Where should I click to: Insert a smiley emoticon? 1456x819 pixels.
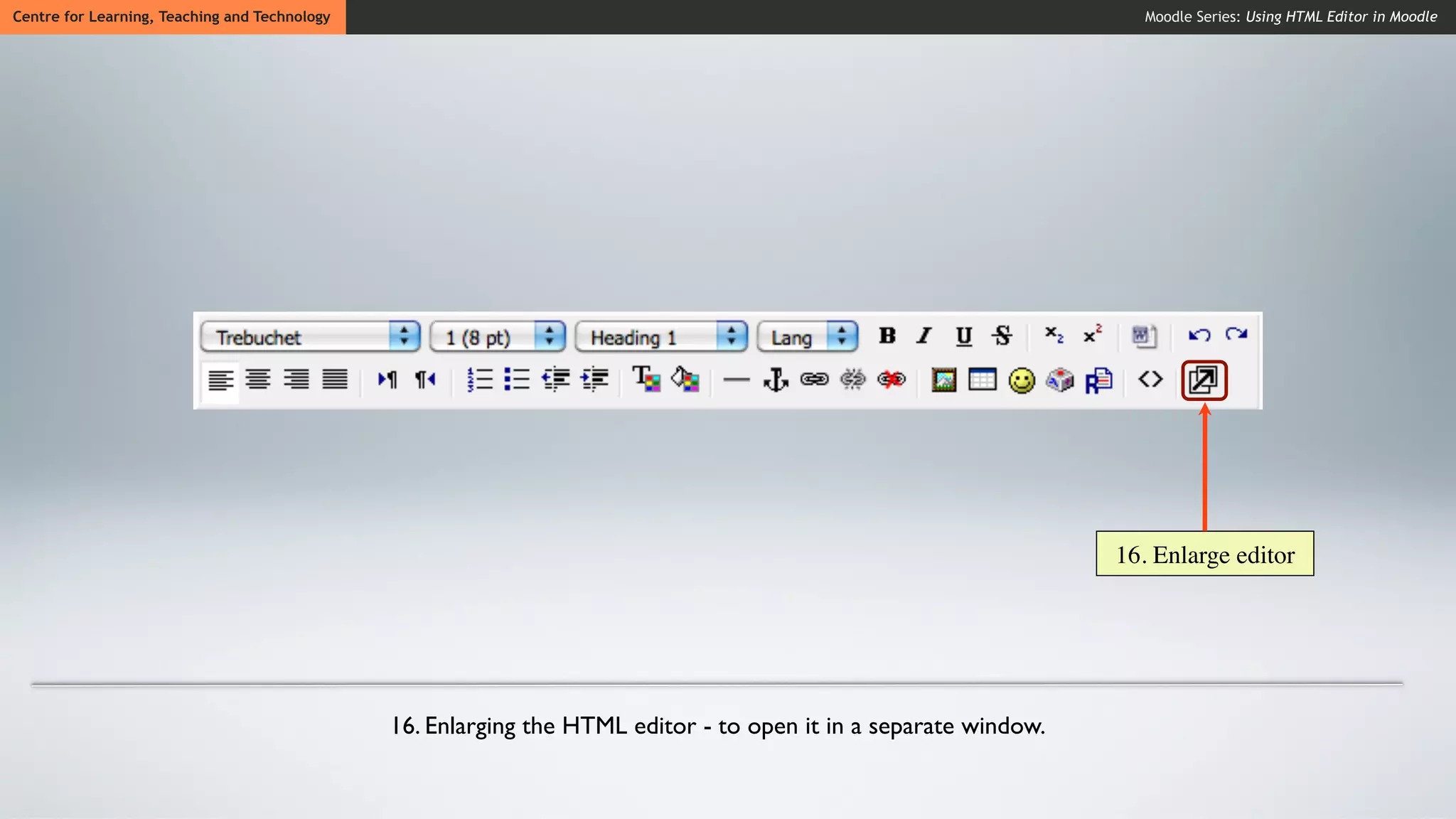coord(1022,380)
